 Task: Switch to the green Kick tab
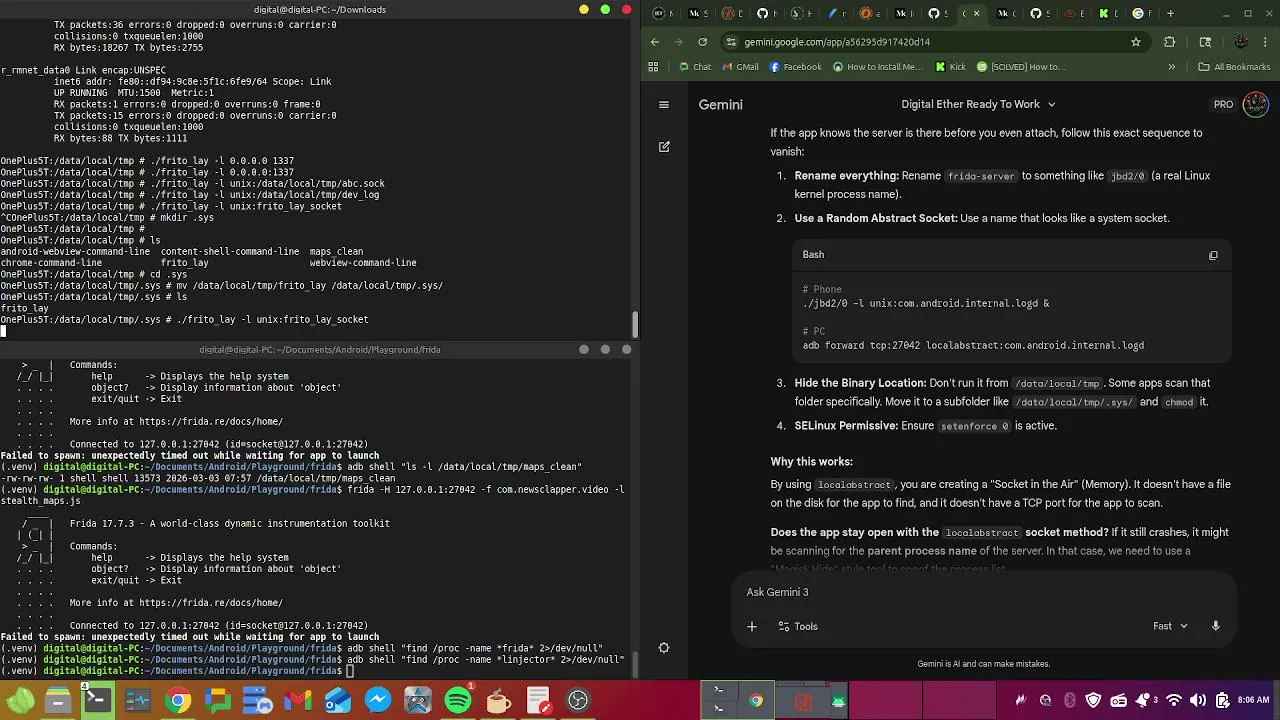pos(1109,14)
